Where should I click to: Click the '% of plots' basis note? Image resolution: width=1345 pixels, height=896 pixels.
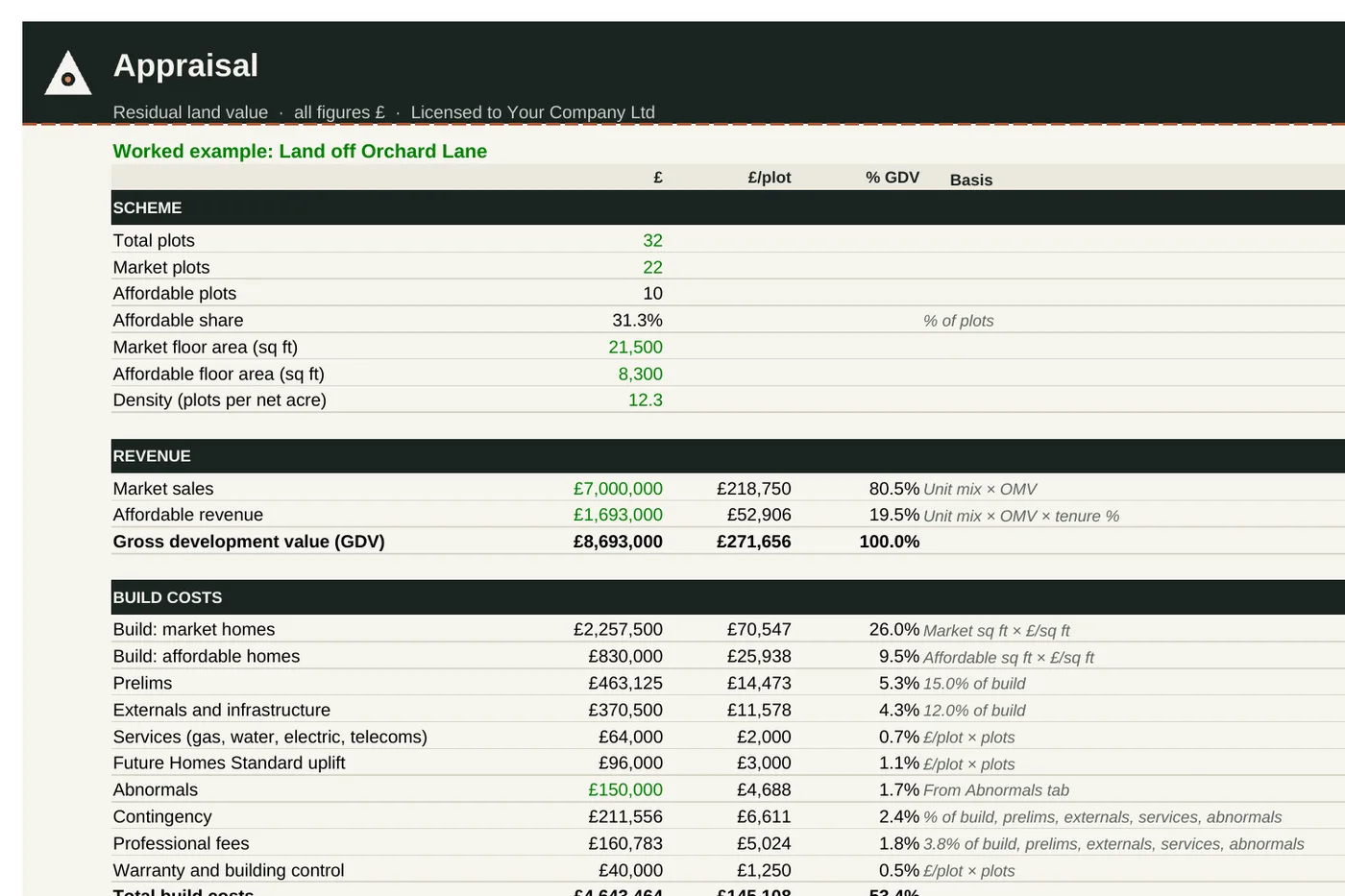click(959, 321)
